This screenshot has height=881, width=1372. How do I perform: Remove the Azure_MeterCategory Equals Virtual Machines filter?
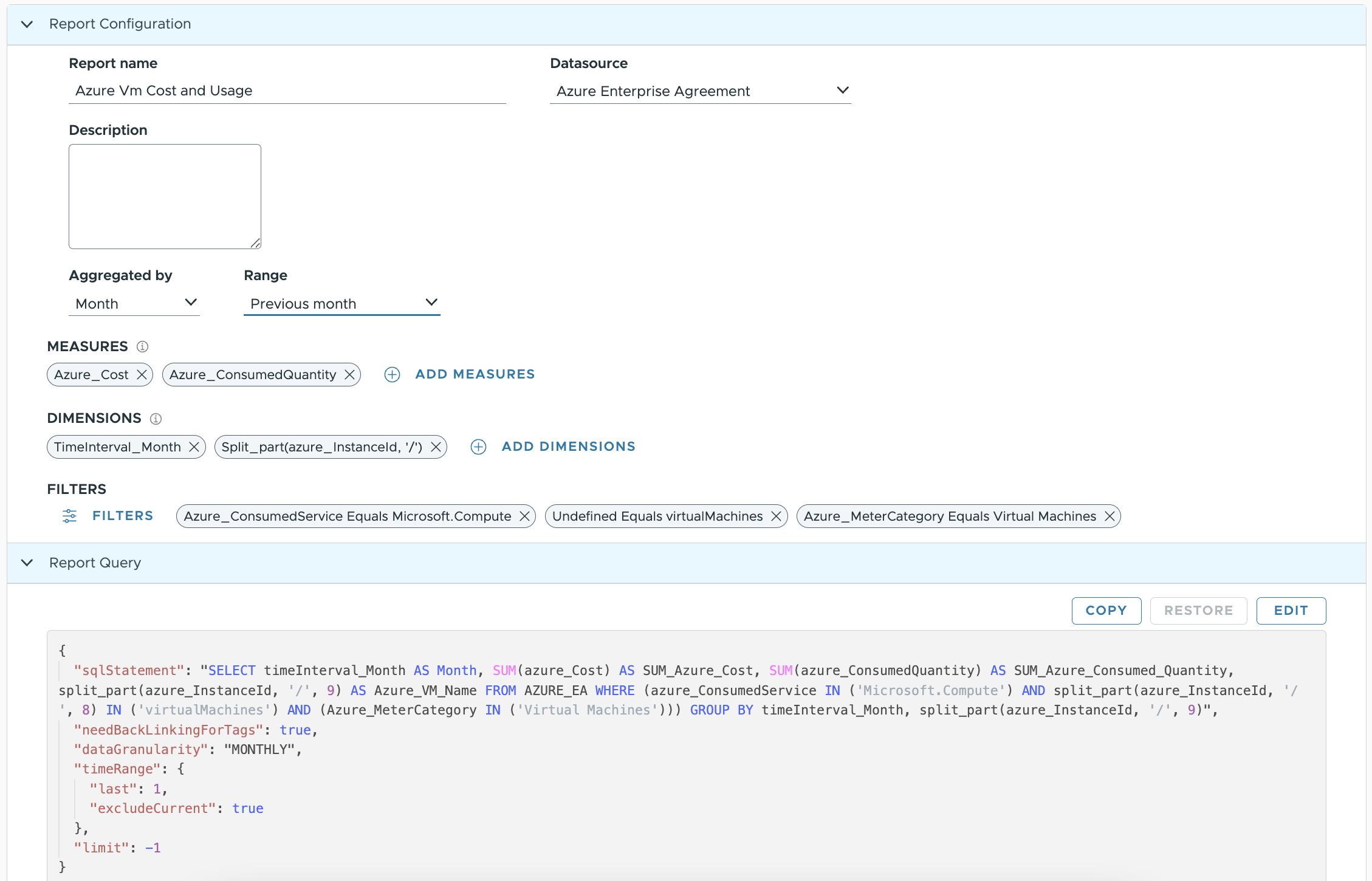1110,516
